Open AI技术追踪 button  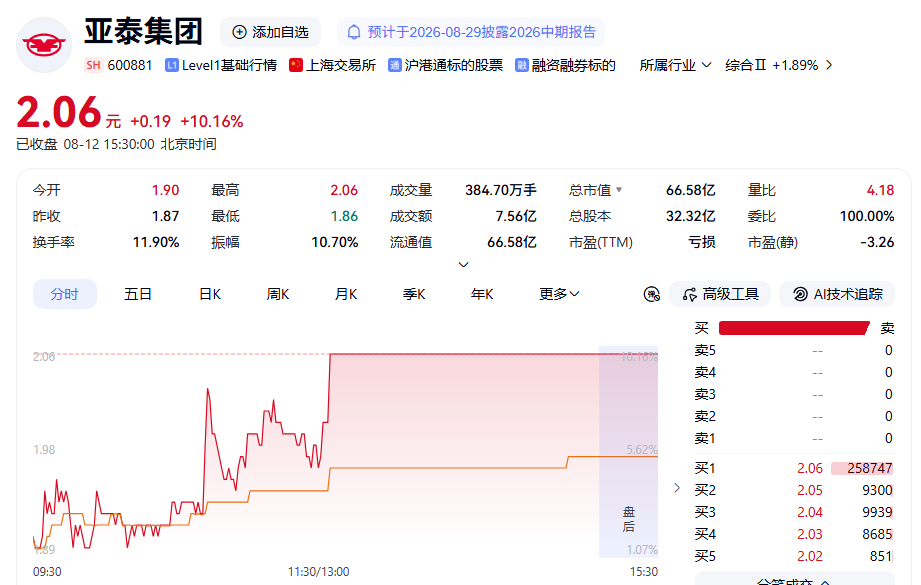[x=837, y=294]
